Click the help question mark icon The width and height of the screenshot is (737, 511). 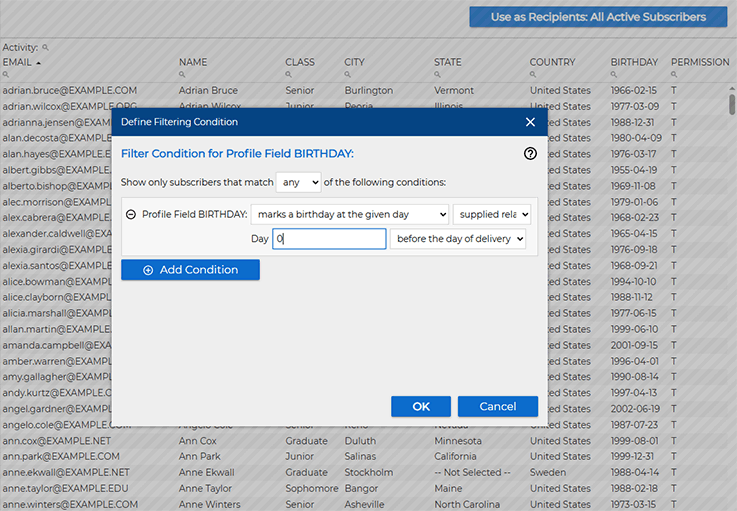(530, 154)
